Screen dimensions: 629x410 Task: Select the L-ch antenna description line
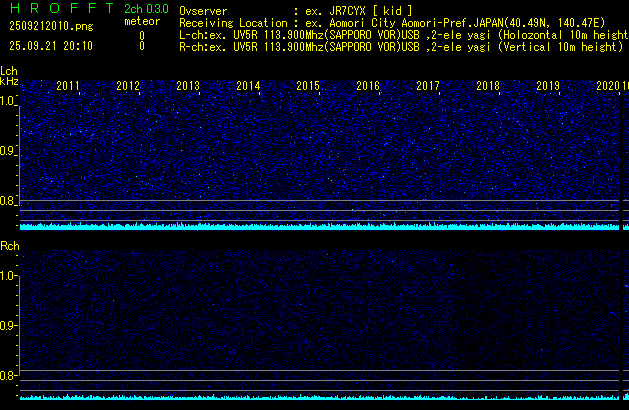coord(400,34)
